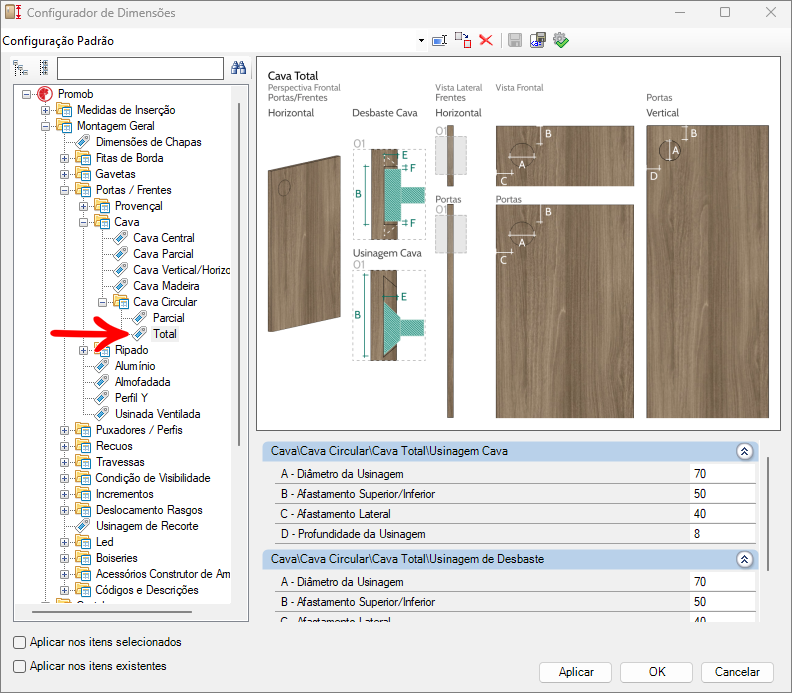792x693 pixels.
Task: Open the Configuração Padrão dropdown
Action: click(421, 40)
